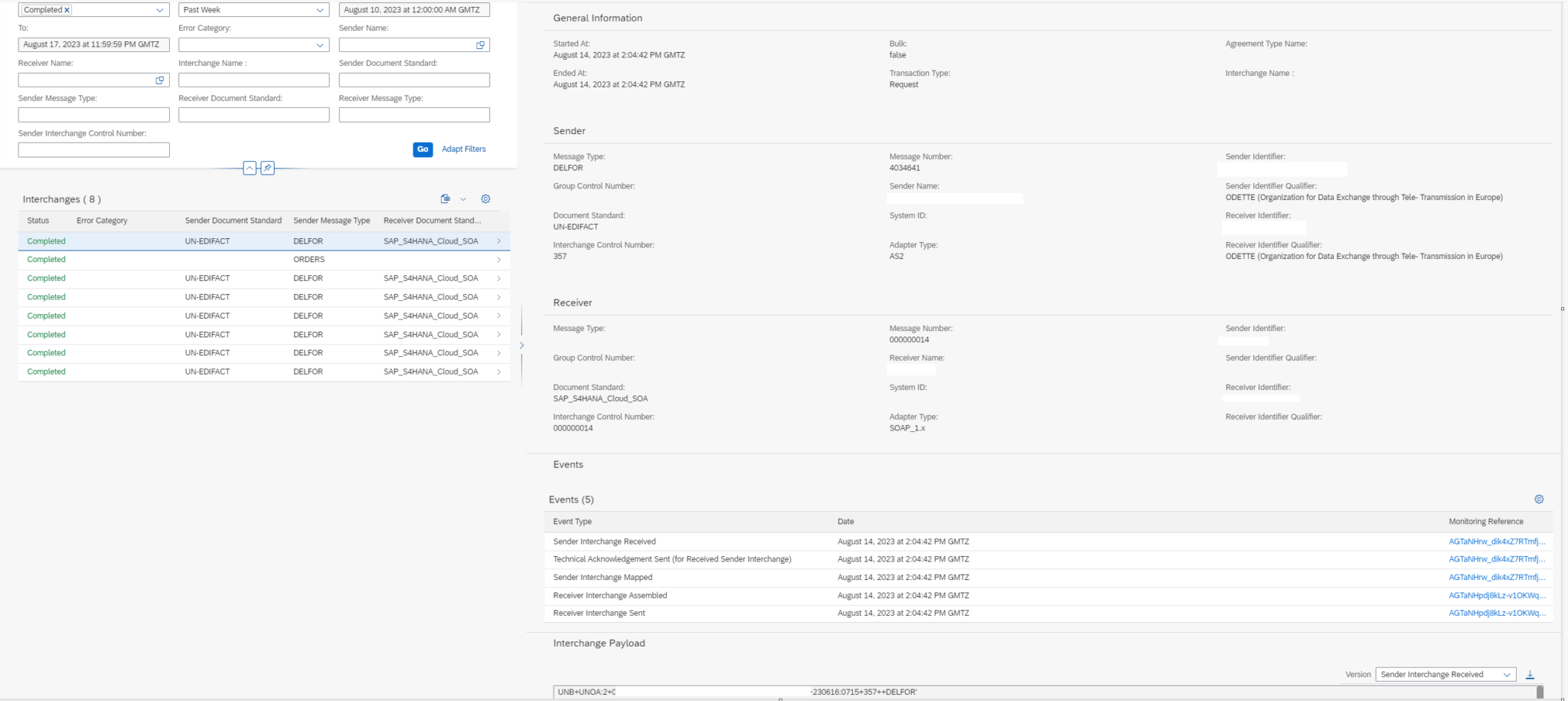Open details chevron for the ORDERS row
This screenshot has width=1568, height=701.
[498, 260]
